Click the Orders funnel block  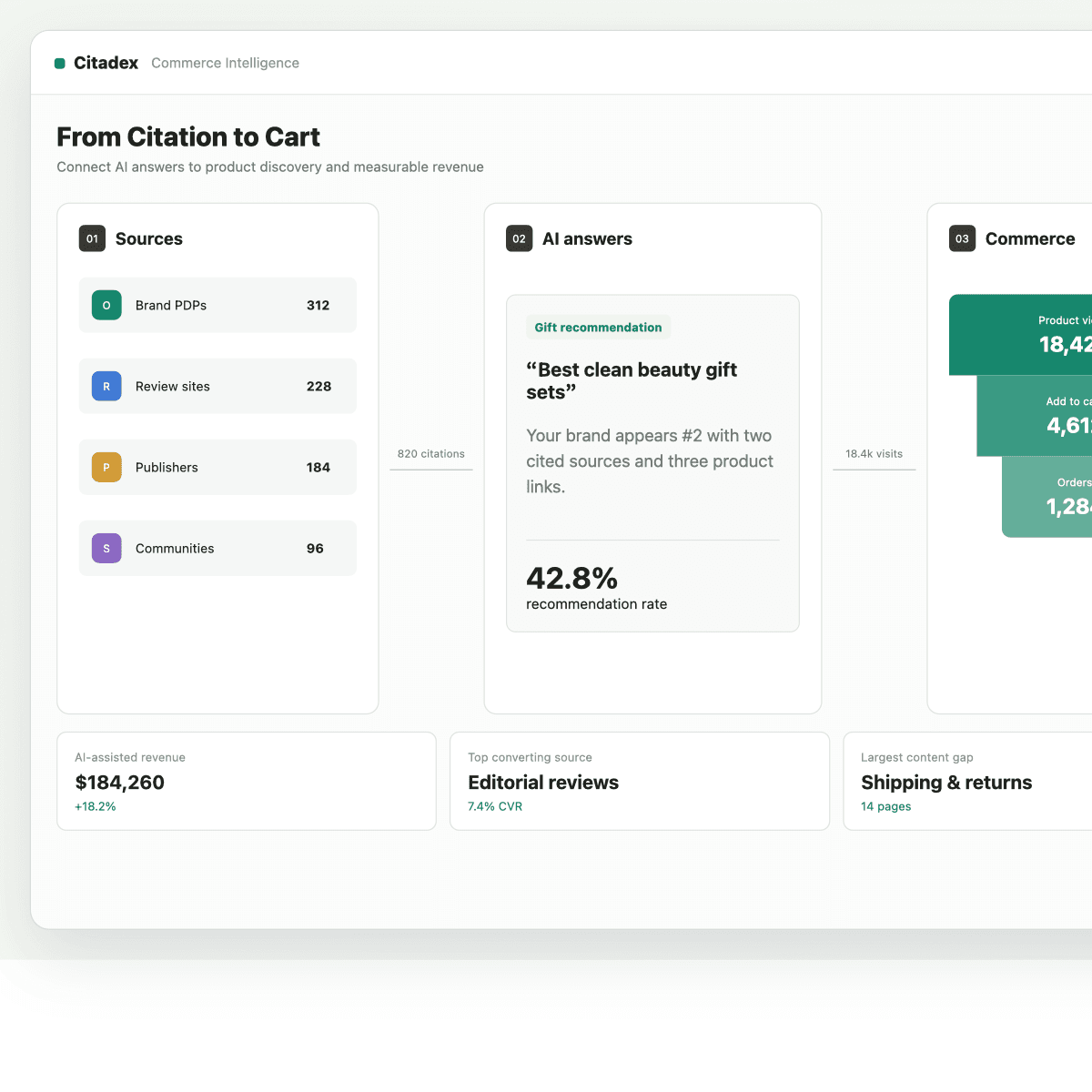pos(1046,497)
